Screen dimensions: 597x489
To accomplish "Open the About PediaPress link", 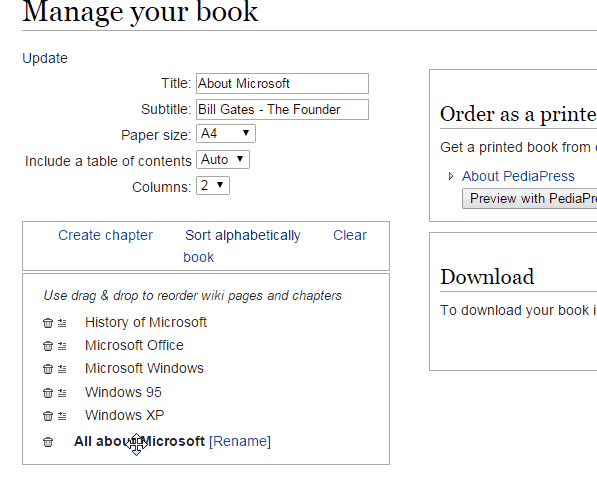I will [518, 176].
